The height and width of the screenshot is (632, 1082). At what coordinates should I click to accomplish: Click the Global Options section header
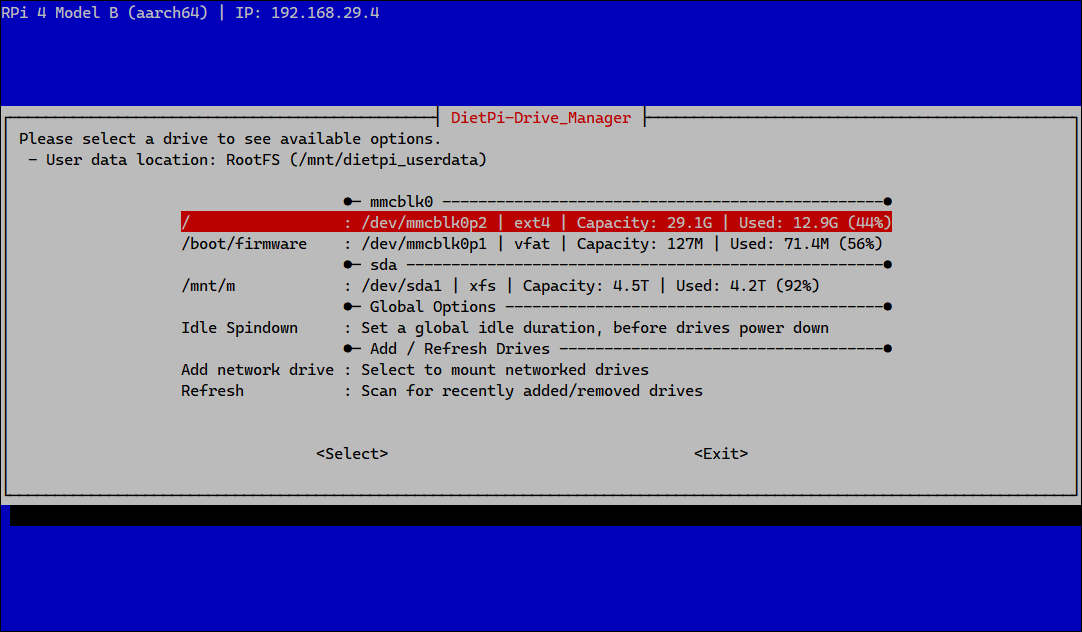tap(432, 307)
